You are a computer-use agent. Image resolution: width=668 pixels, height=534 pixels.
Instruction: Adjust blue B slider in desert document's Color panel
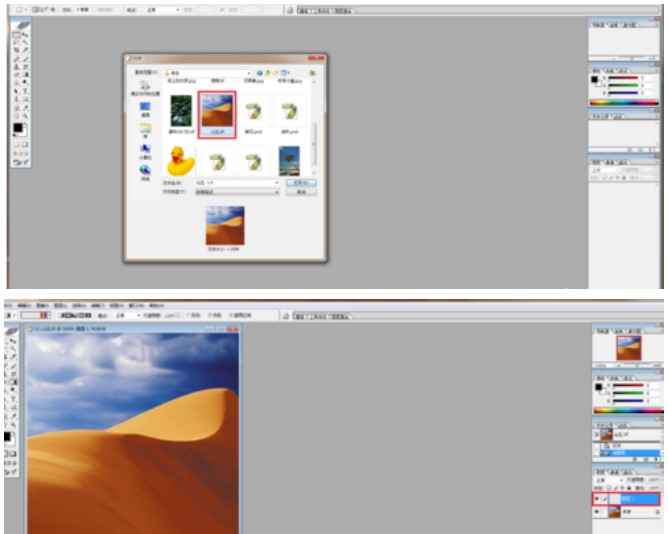pos(628,401)
